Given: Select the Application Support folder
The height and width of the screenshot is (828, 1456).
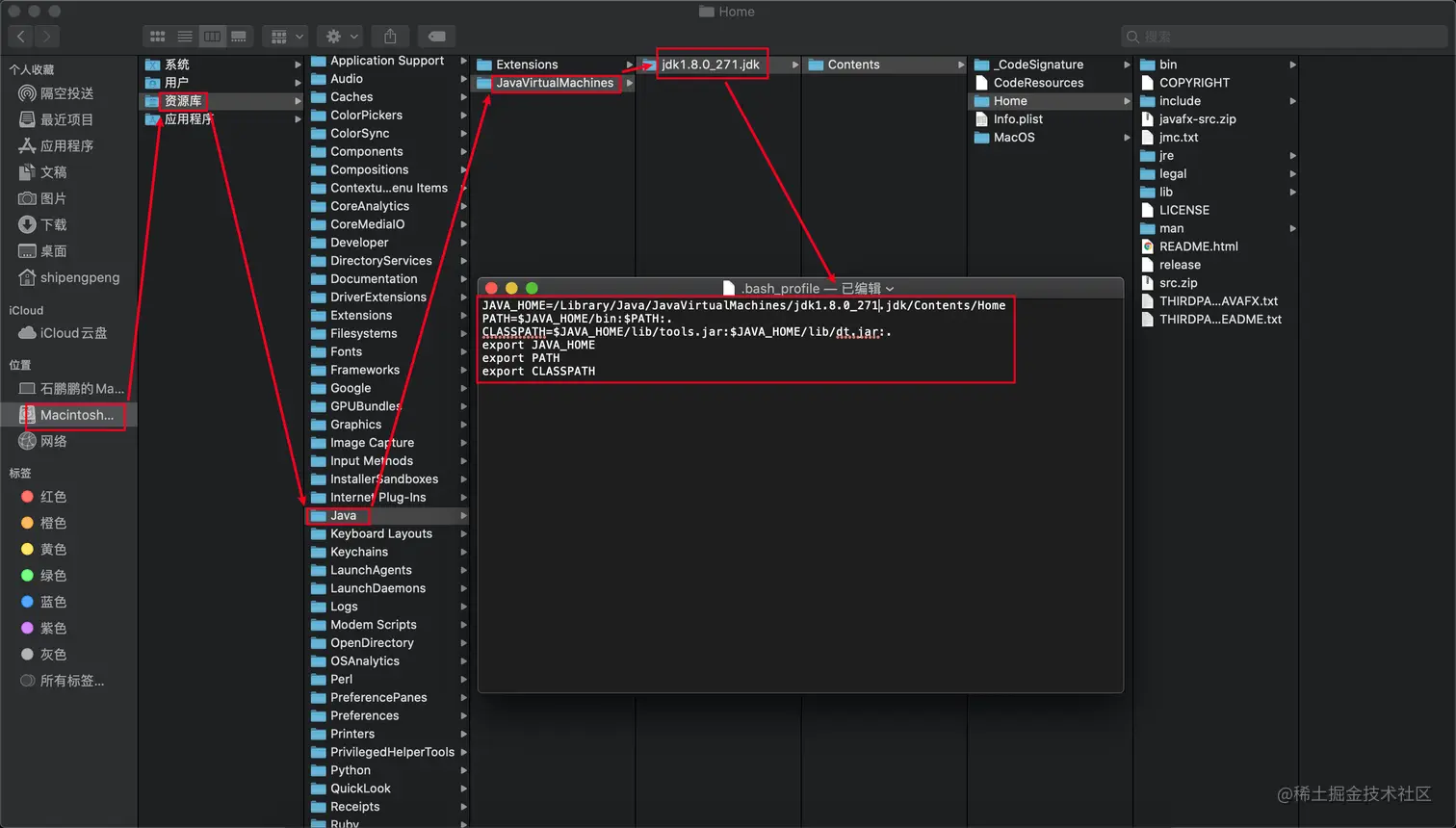Looking at the screenshot, I should pyautogui.click(x=388, y=61).
